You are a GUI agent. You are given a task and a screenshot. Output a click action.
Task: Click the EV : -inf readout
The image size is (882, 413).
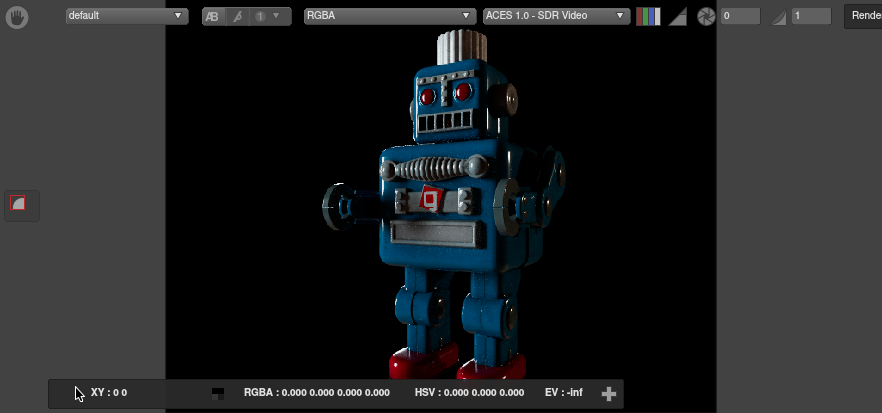click(x=564, y=393)
